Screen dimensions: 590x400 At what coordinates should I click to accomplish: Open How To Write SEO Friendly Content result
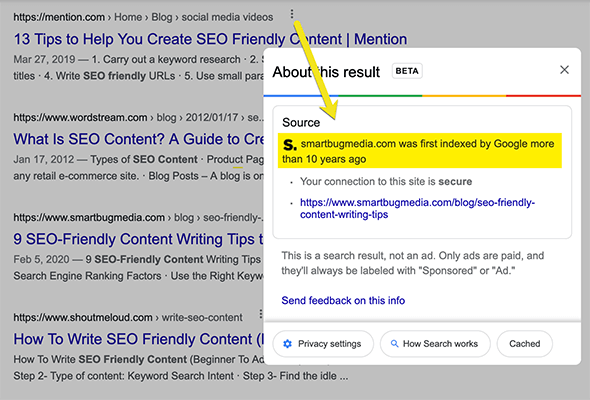click(x=138, y=339)
